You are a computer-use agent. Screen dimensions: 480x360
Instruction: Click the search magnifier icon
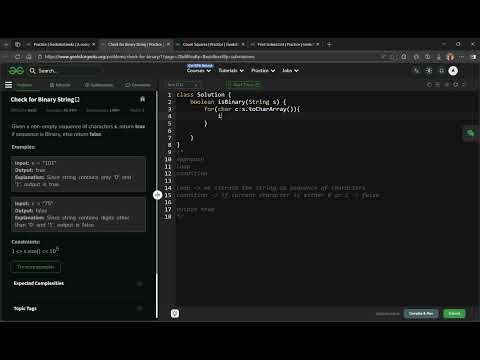tap(32, 71)
